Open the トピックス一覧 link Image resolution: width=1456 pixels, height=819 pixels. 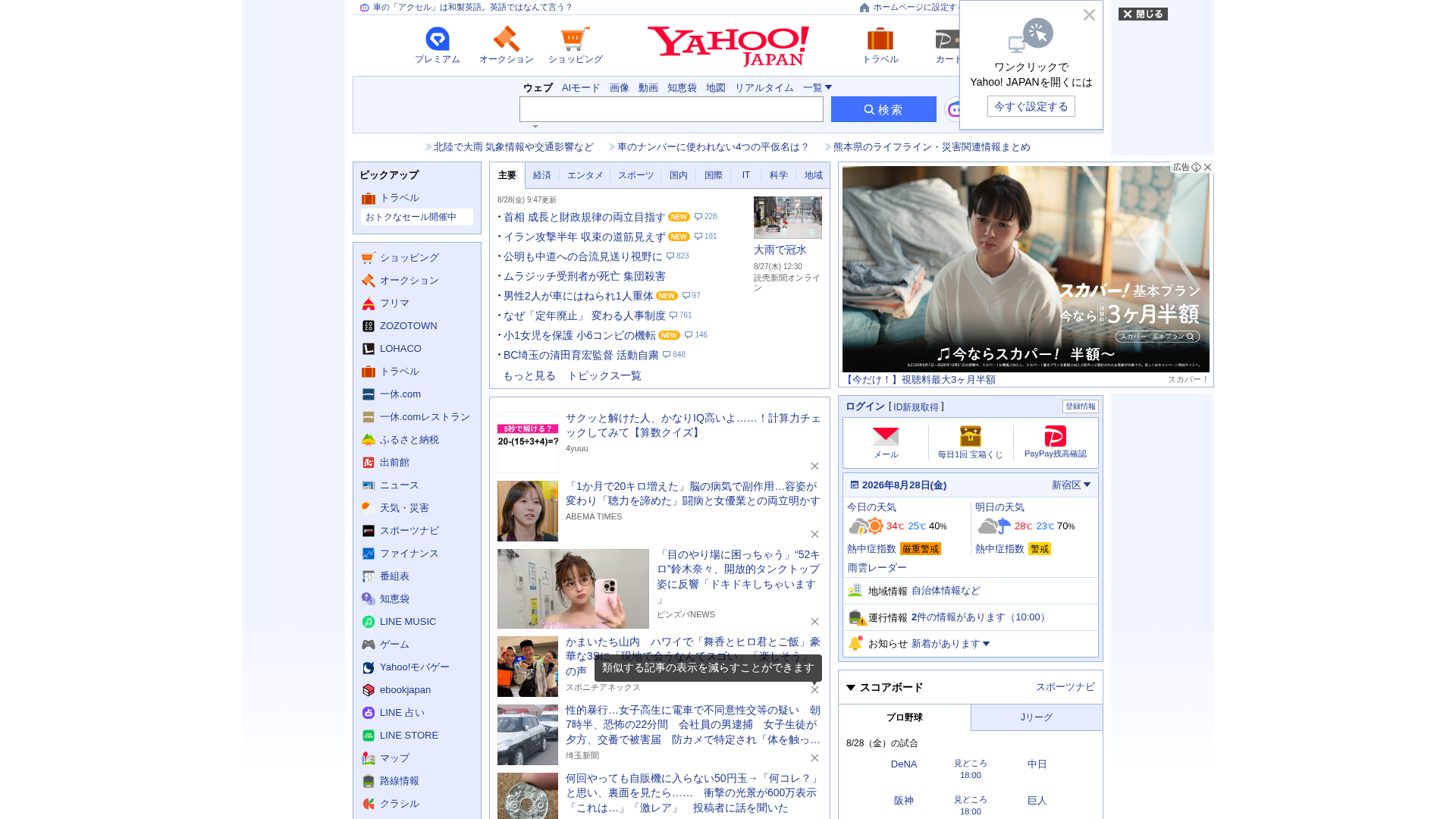tap(604, 376)
